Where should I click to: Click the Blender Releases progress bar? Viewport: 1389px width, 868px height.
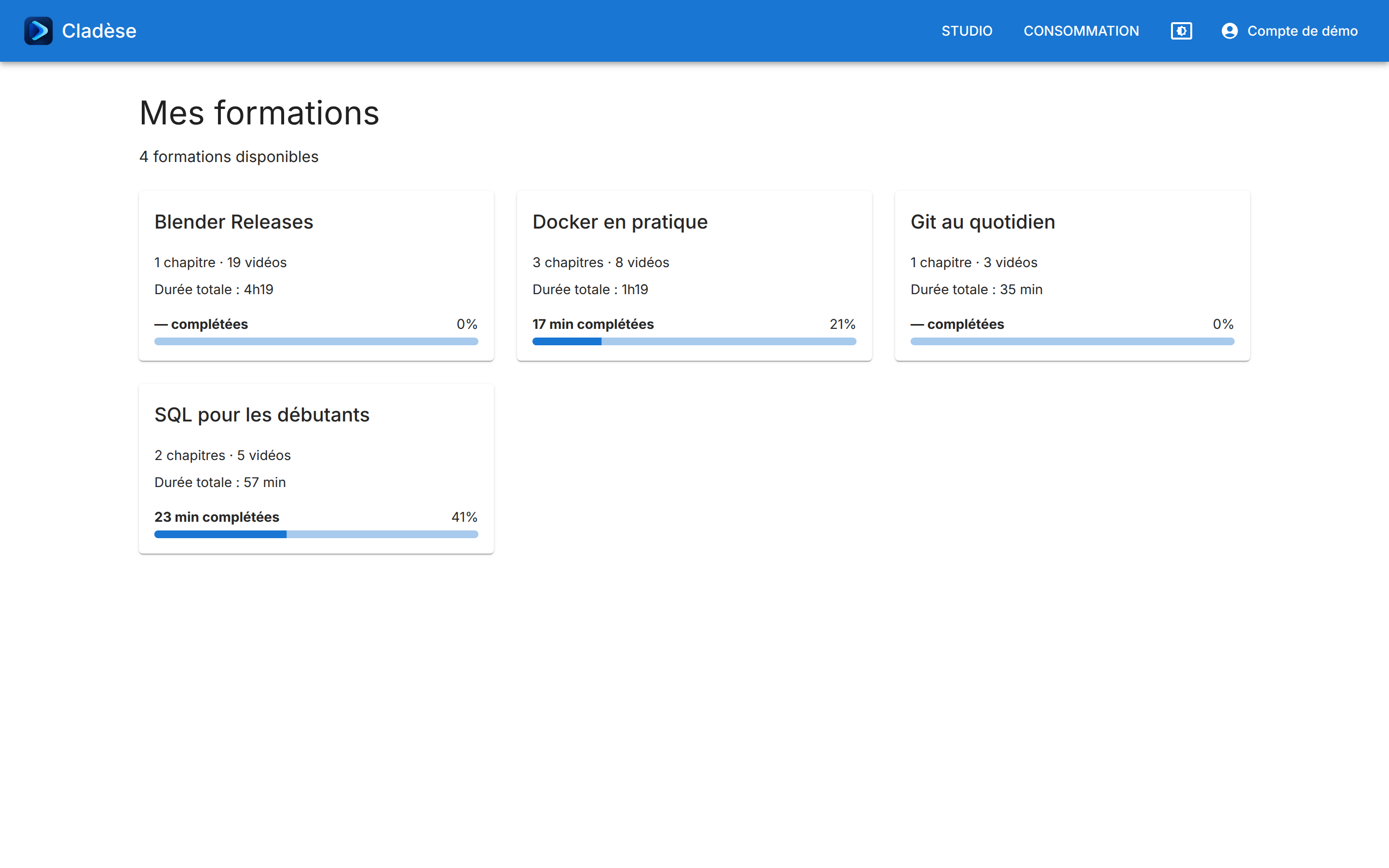[x=316, y=341]
